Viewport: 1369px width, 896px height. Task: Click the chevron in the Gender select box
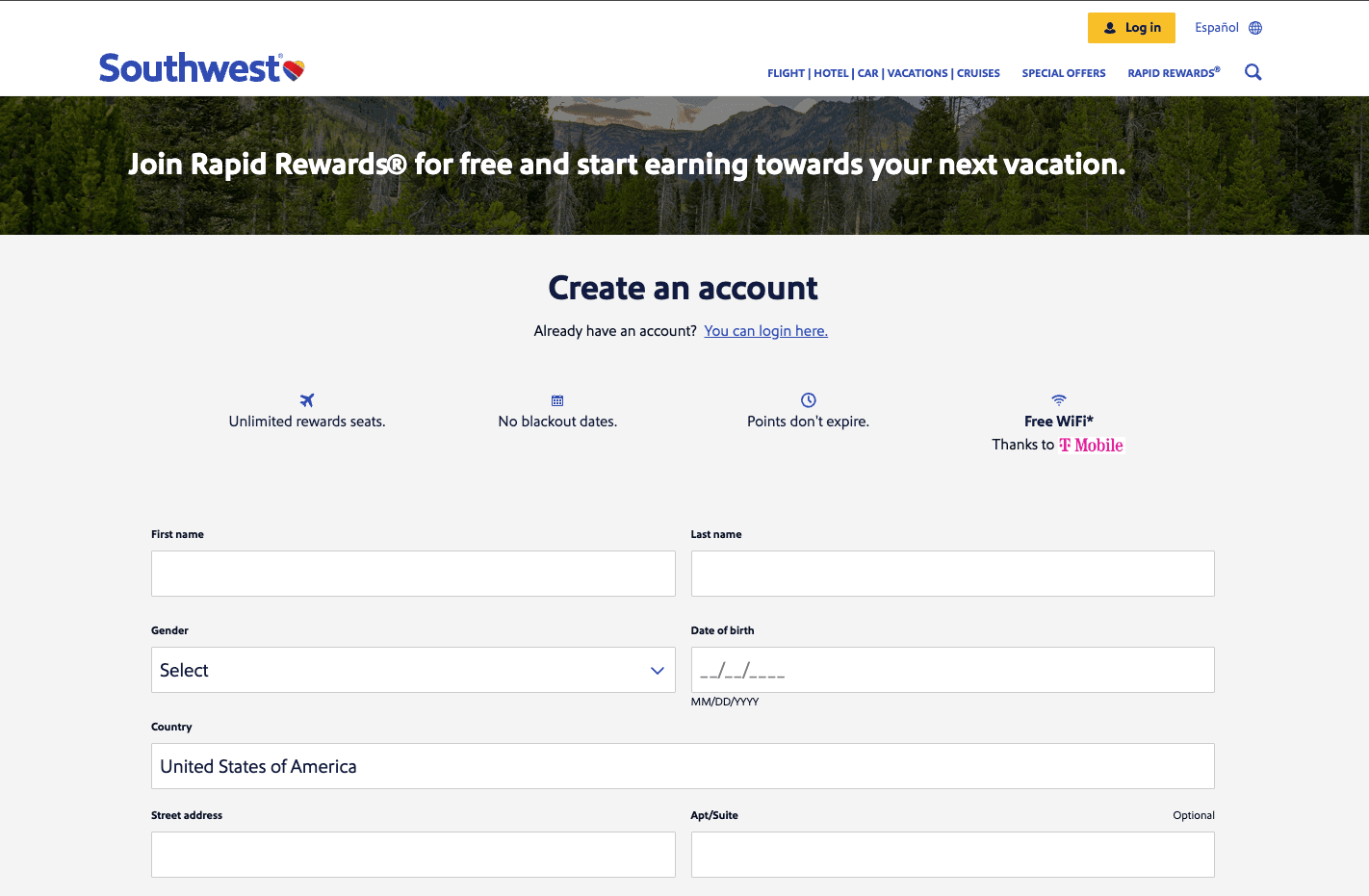657,670
